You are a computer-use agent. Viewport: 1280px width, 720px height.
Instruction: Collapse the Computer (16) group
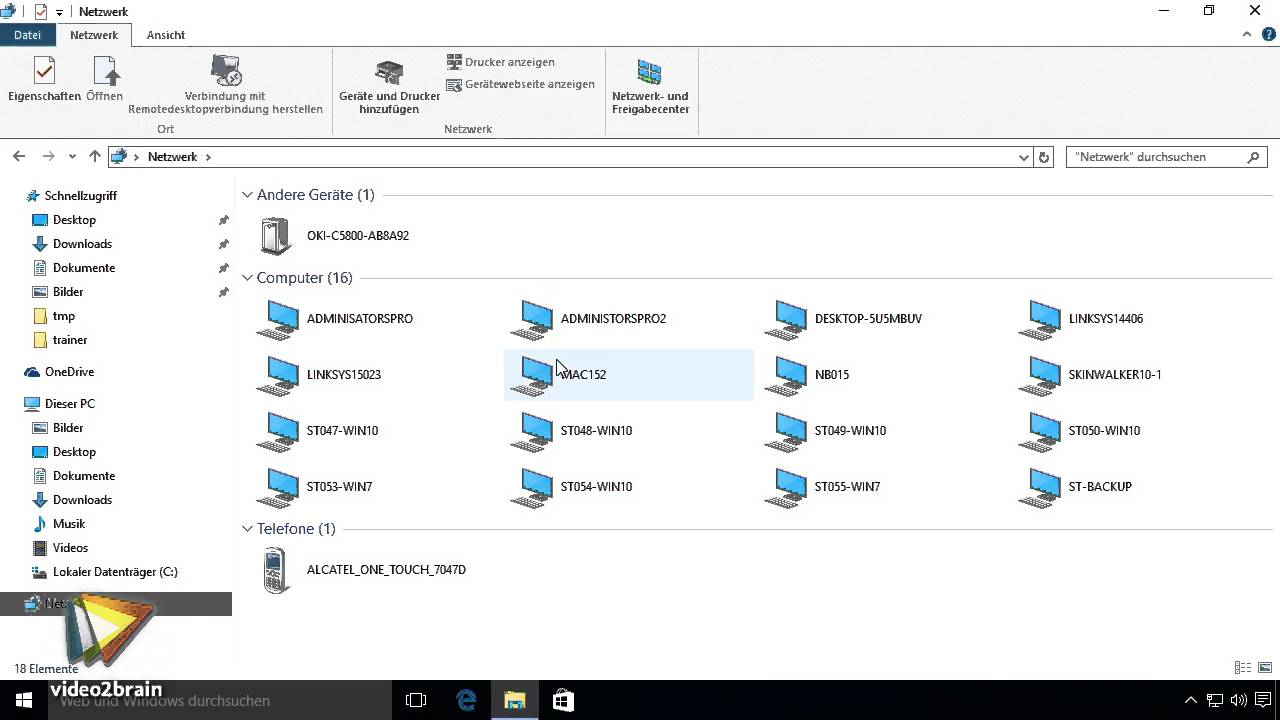247,278
